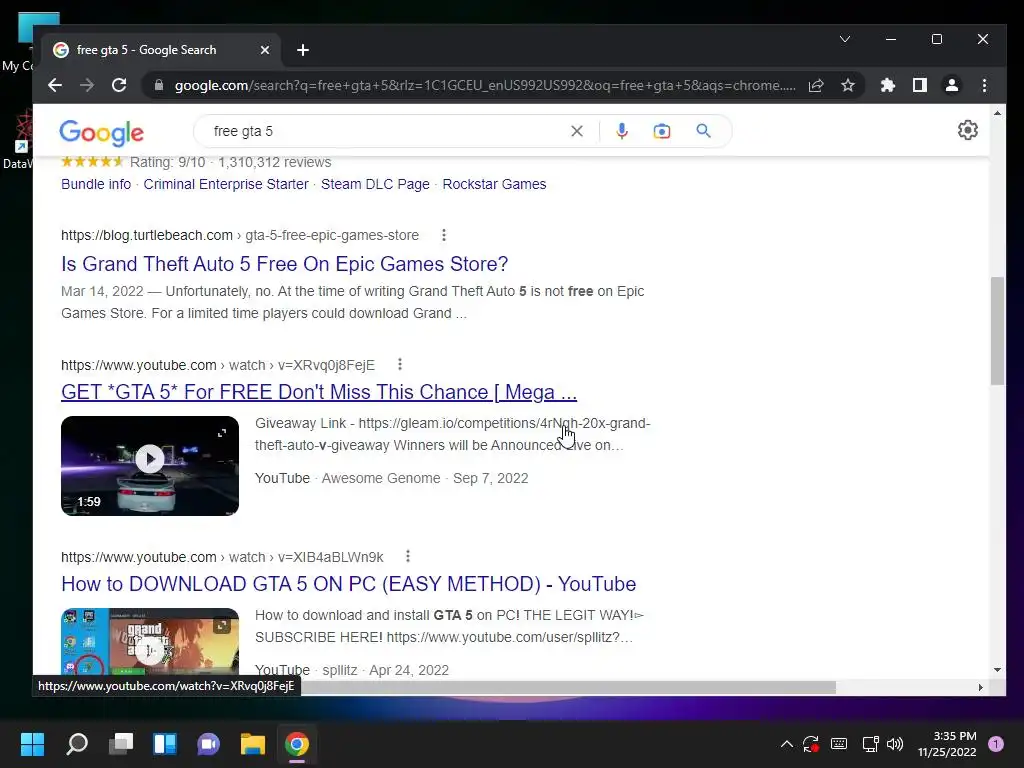Open more options for XIB4aBLWn9k video result

tap(408, 556)
